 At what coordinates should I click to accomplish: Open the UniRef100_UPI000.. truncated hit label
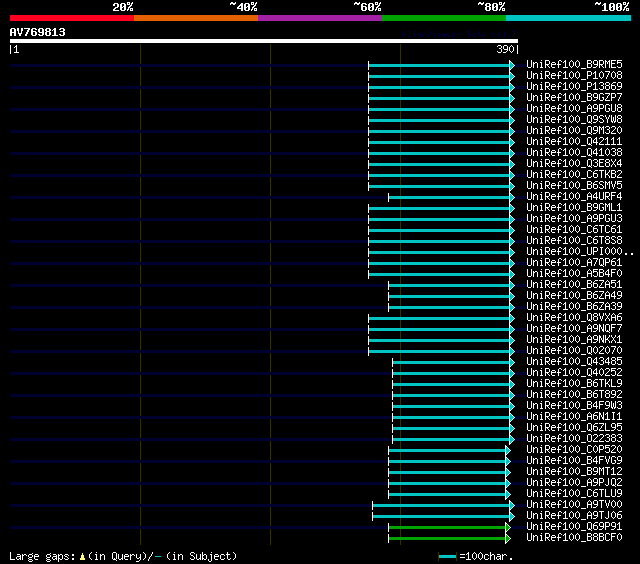[580, 251]
